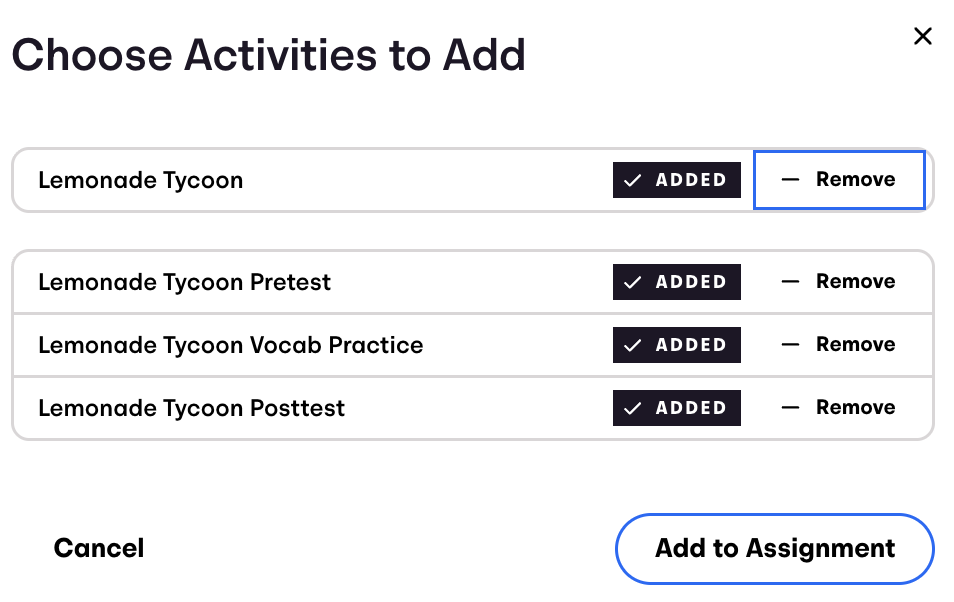This screenshot has width=954, height=602.
Task: Toggle the ADDED label for Vocab Practice
Action: [x=690, y=346]
